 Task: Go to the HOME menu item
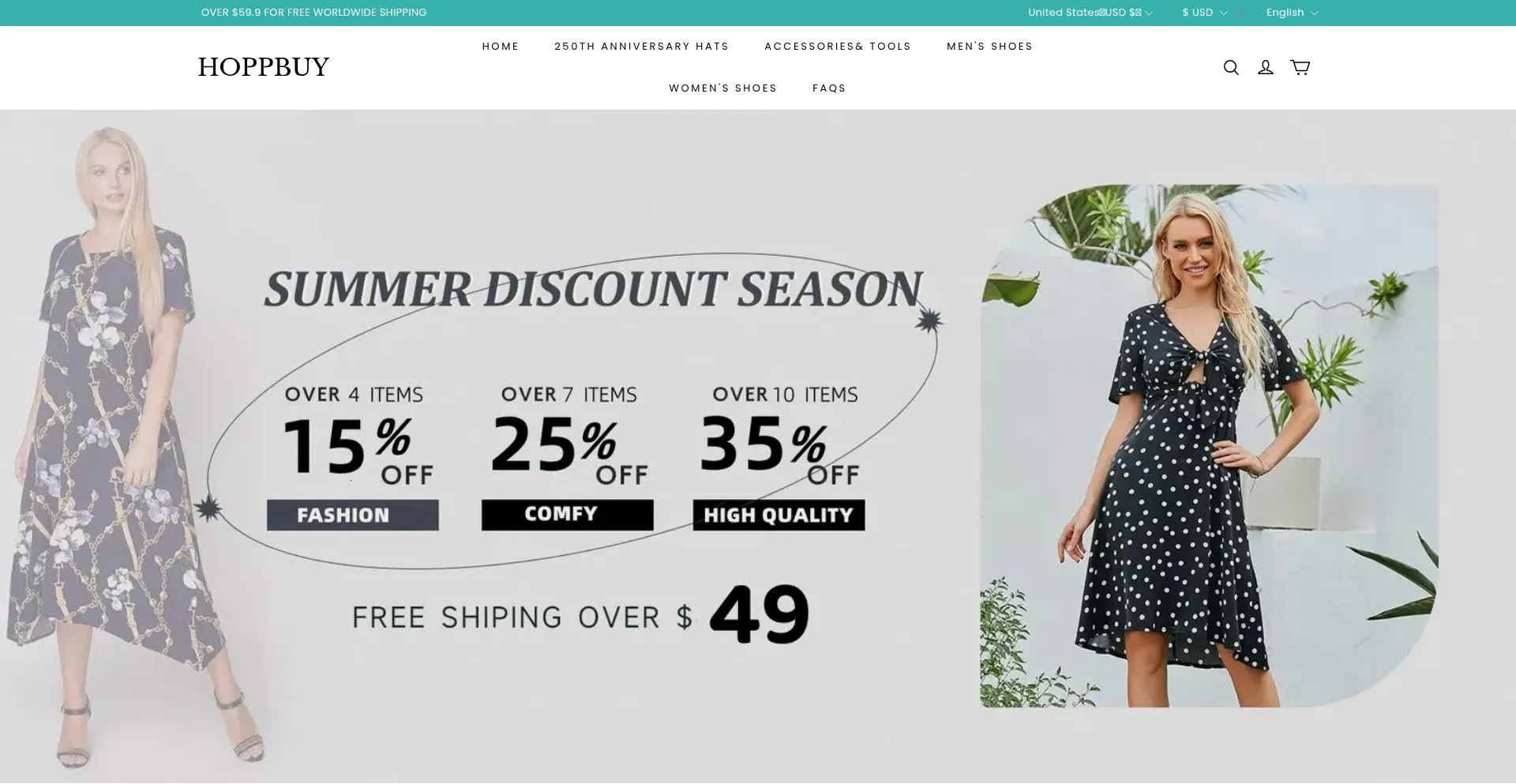tap(501, 47)
